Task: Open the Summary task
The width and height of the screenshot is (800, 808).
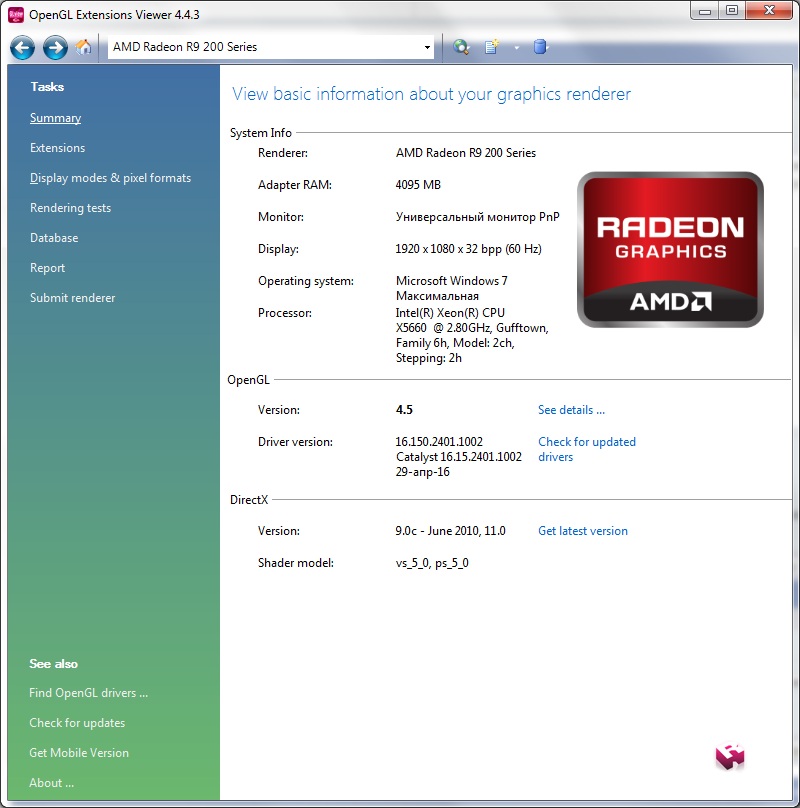Action: [x=55, y=118]
